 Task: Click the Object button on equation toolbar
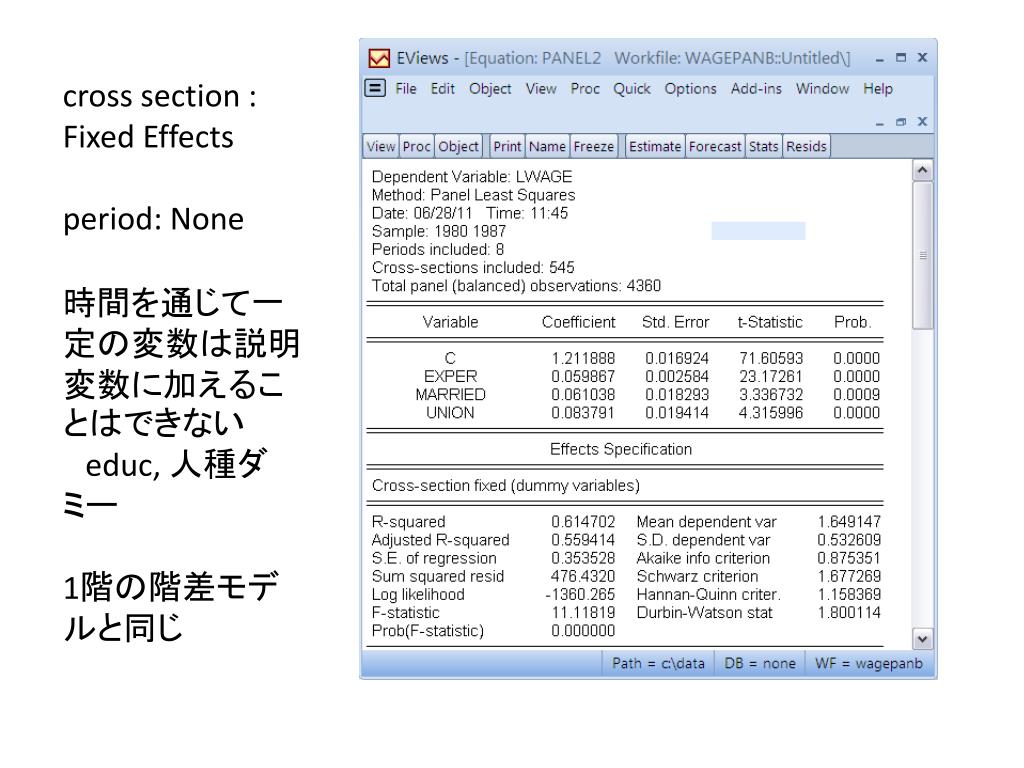click(x=458, y=146)
